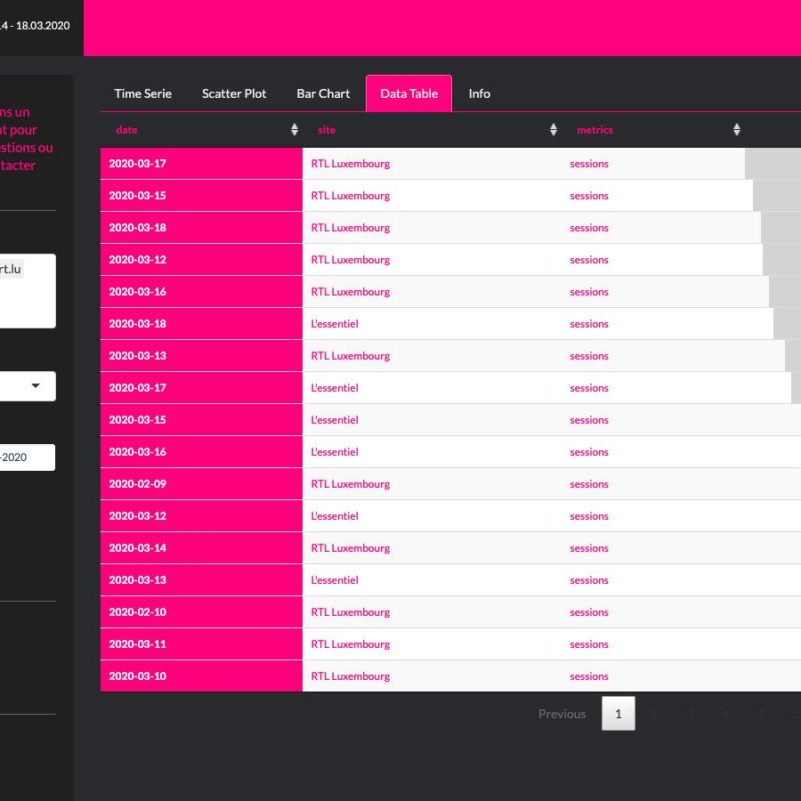Click the site column header label
Viewport: 801px width, 801px height.
click(327, 130)
